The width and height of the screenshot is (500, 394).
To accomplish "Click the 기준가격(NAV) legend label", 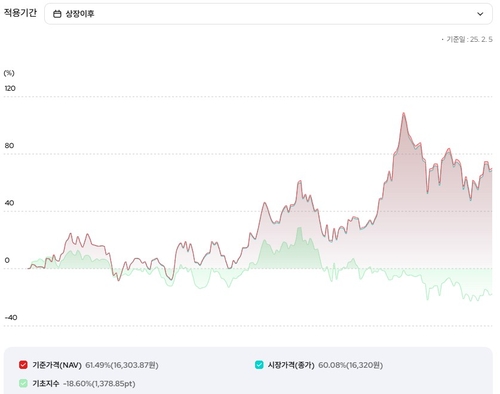I will click(x=57, y=365).
